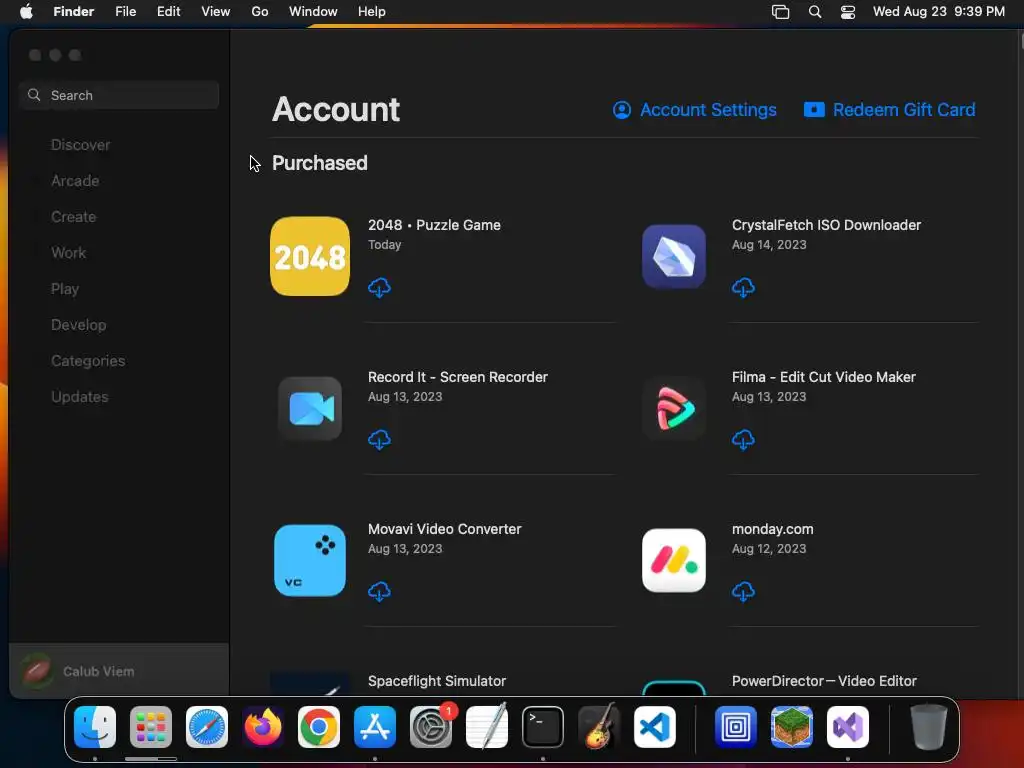Open the Record It camera app icon
The width and height of the screenshot is (1024, 768).
pos(310,408)
